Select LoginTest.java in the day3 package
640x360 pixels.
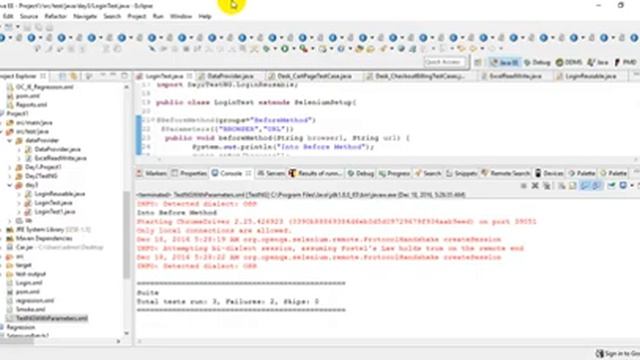click(53, 203)
